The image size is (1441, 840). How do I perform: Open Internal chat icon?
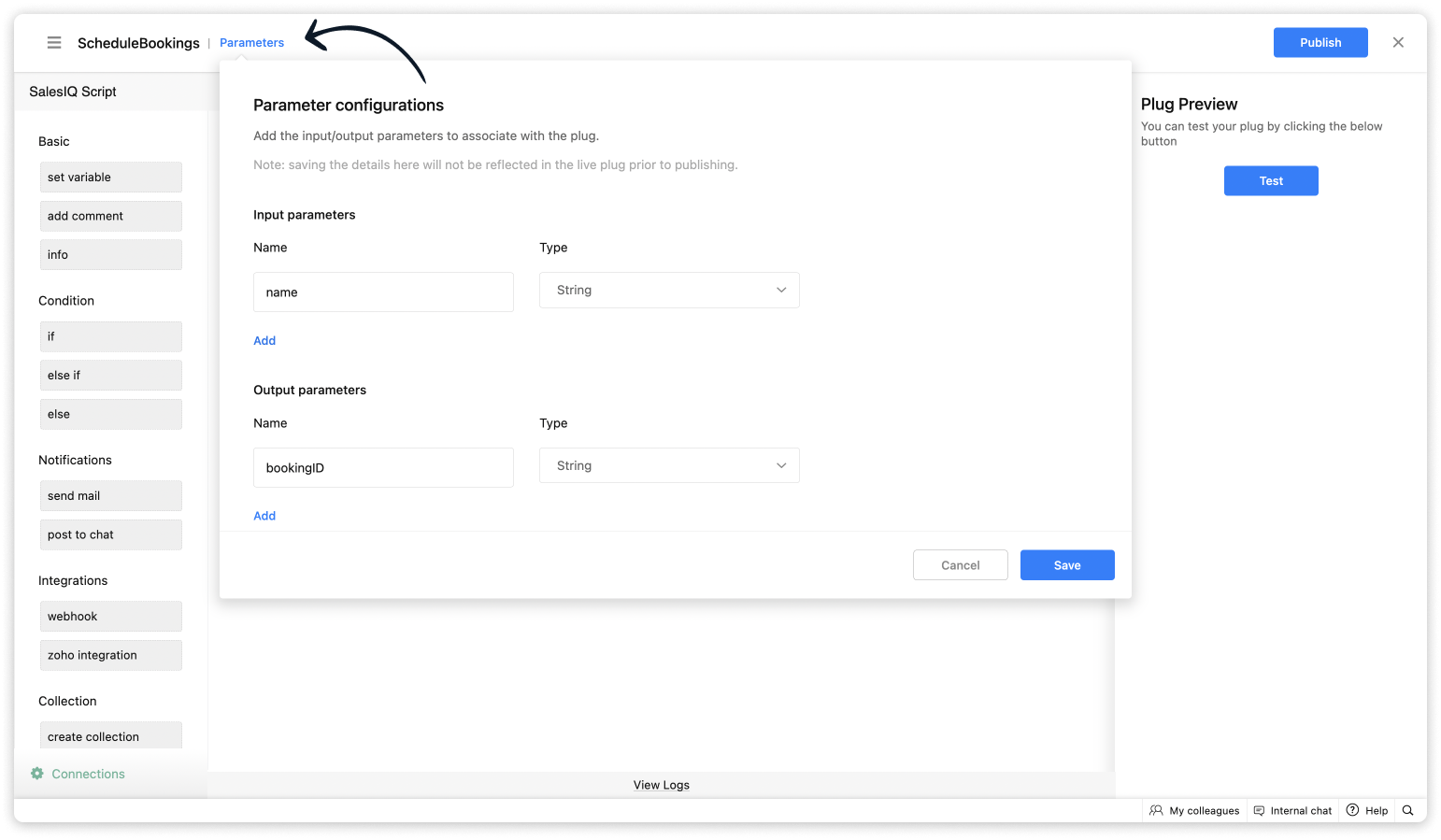click(1259, 811)
